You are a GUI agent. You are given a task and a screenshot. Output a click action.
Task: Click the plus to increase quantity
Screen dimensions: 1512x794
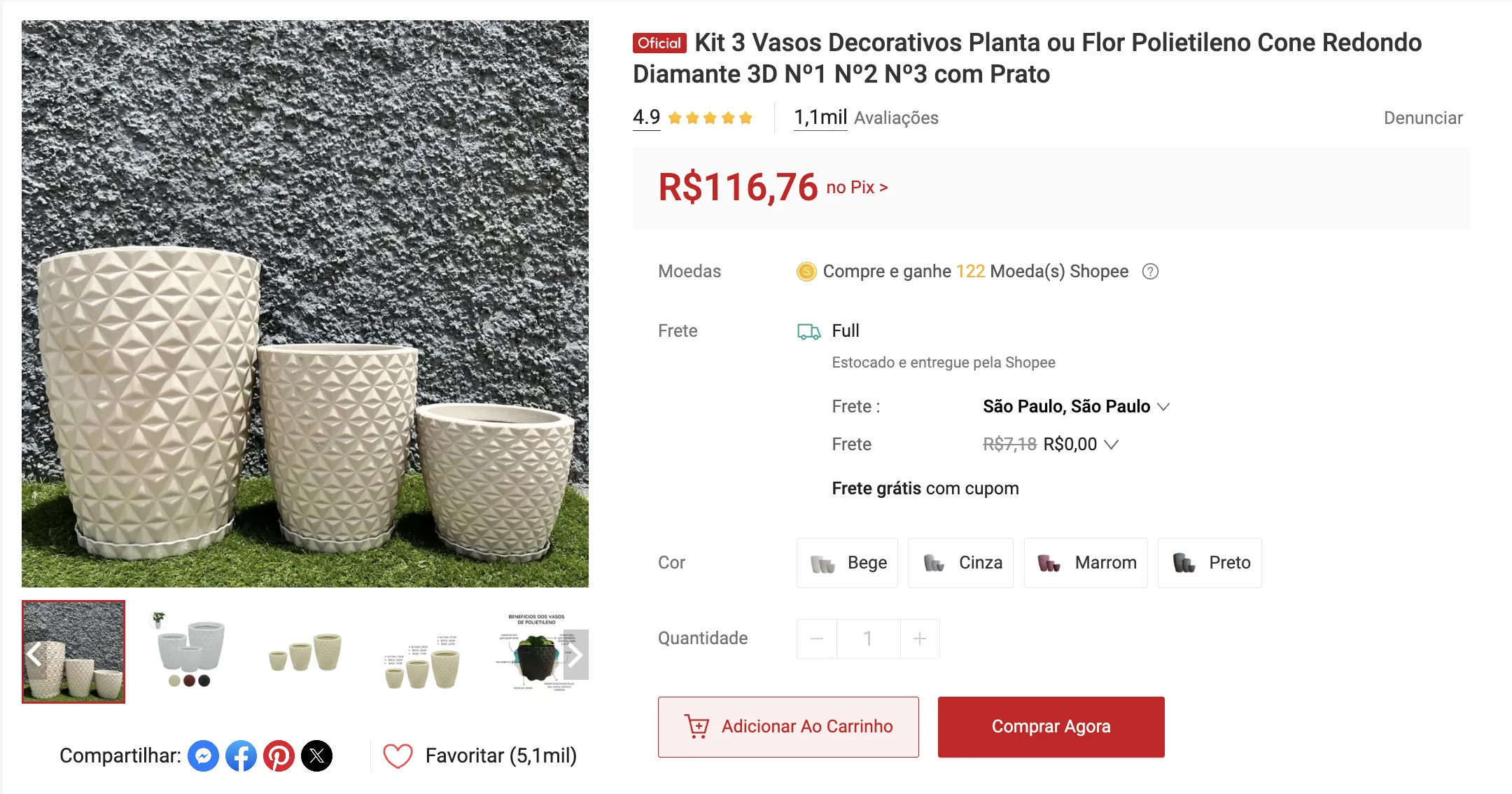pos(919,638)
